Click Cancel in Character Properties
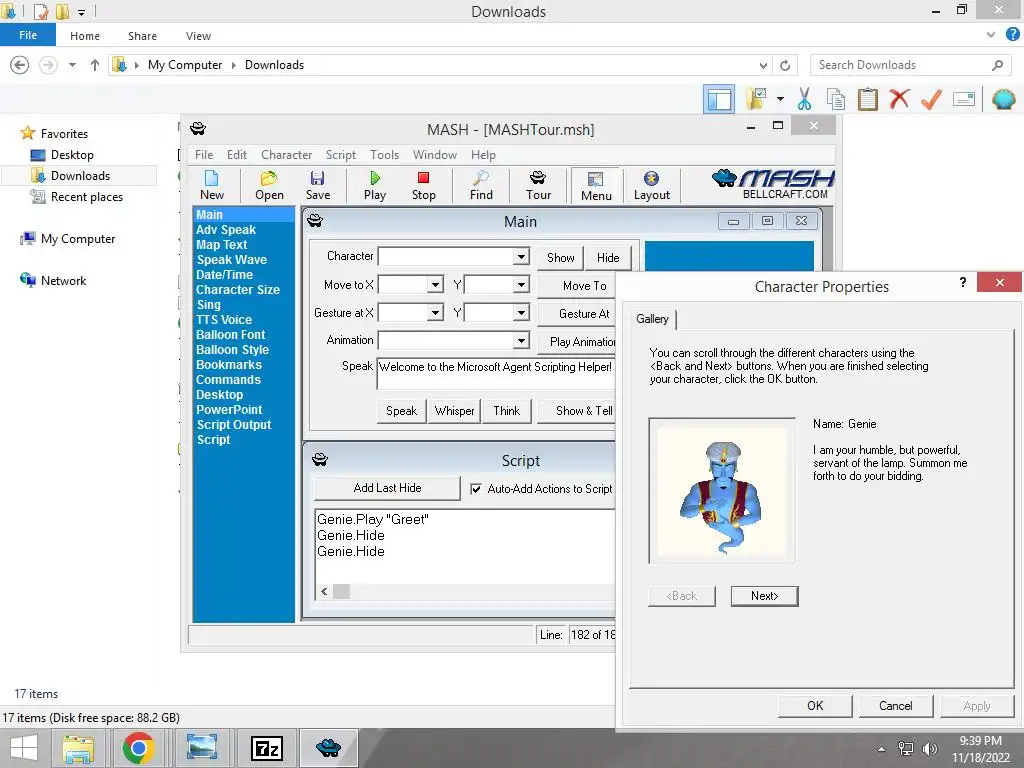The image size is (1024, 768). pos(895,705)
